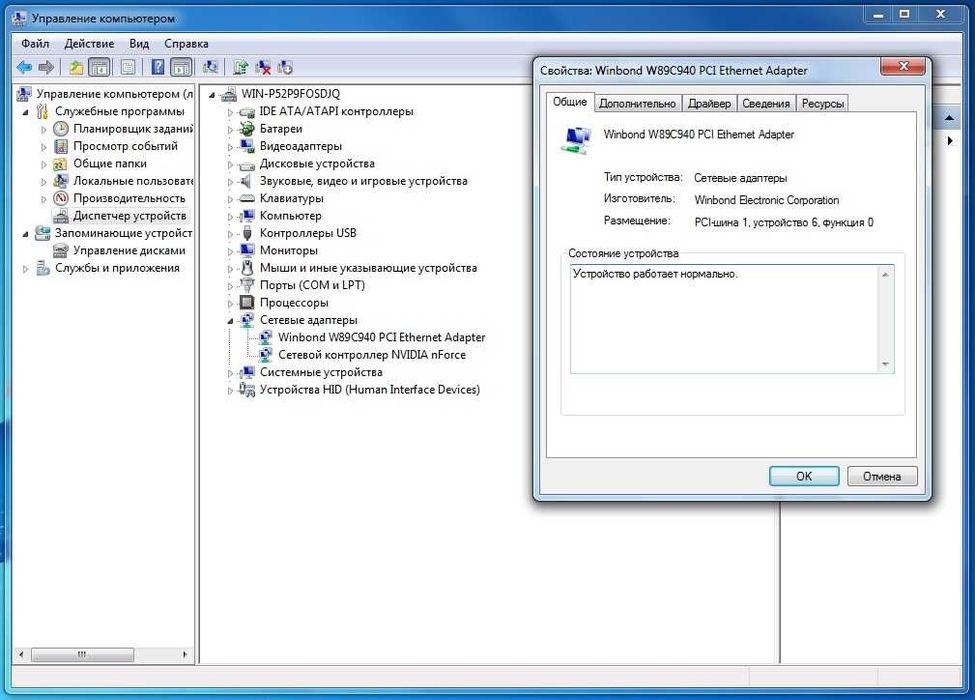Select Сетевой контроллер NVIDIA nForce device
Screen dimensions: 975x700
[372, 355]
